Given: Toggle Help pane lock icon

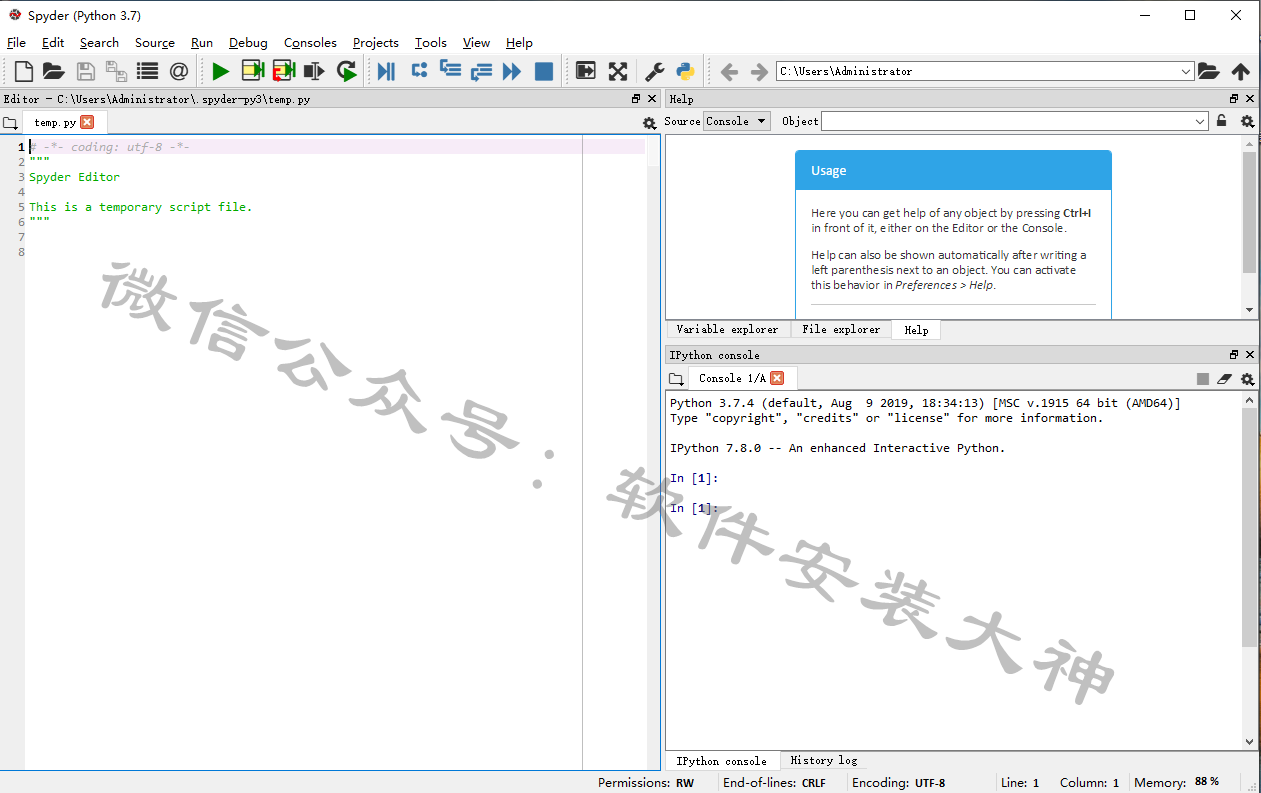Looking at the screenshot, I should coord(1221,121).
